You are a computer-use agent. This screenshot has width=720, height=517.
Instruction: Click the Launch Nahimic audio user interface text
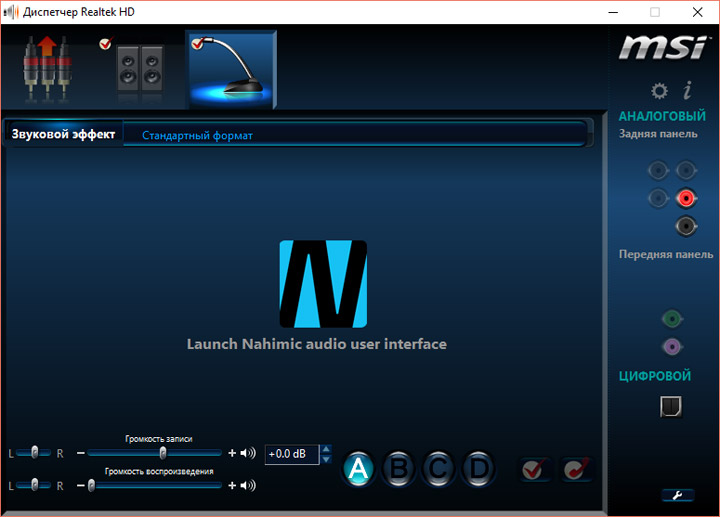(317, 344)
